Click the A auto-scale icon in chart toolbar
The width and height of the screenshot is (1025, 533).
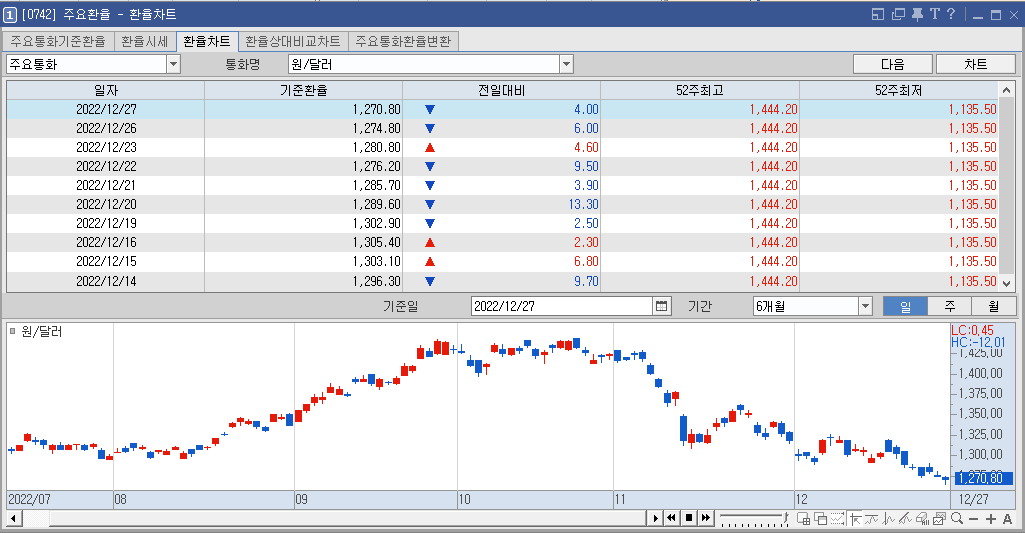(x=1007, y=519)
